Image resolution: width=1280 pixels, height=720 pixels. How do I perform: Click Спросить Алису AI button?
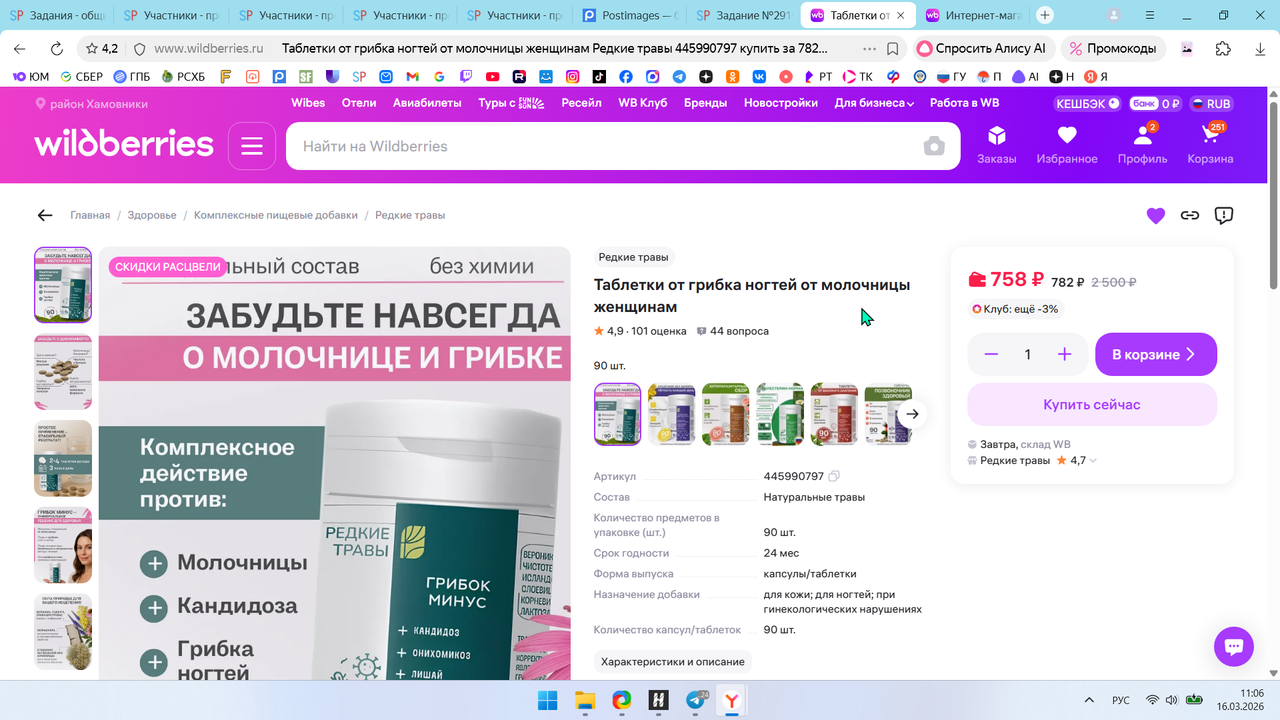click(x=983, y=48)
